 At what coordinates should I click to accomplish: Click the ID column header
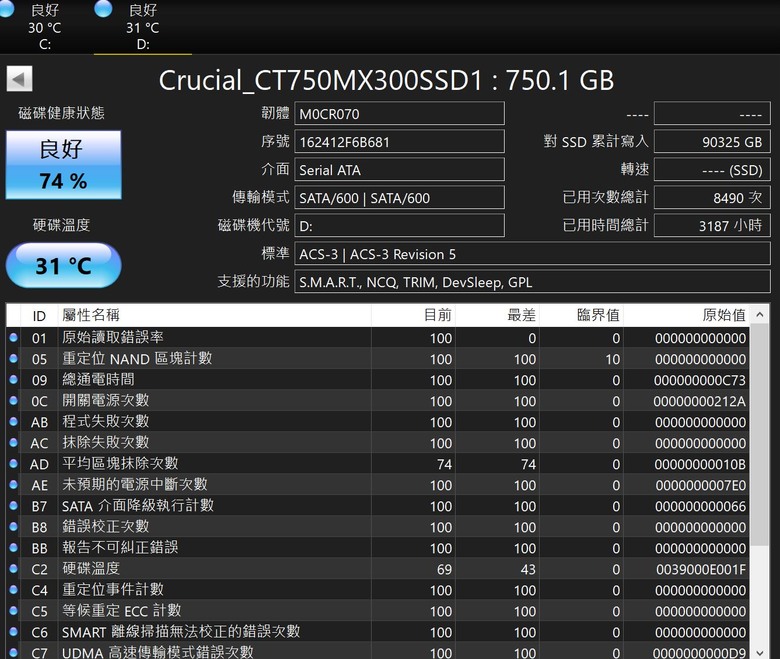[39, 315]
